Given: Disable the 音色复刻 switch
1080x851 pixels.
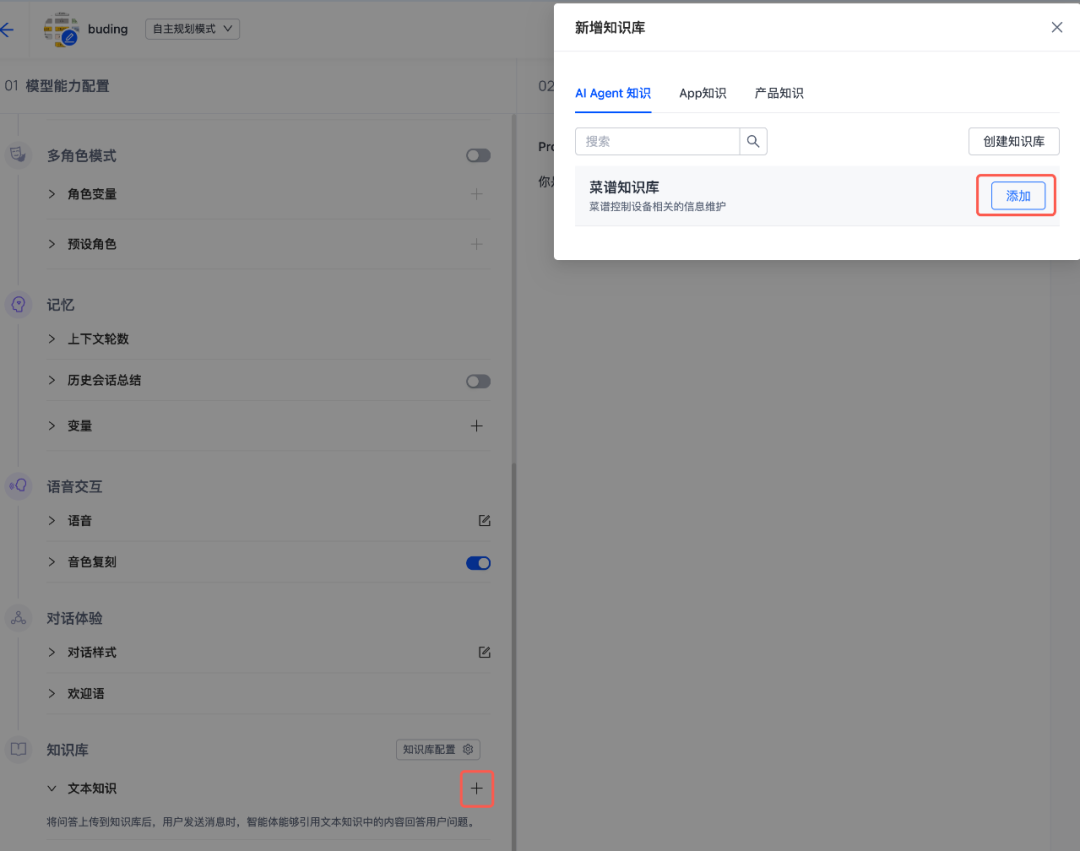Looking at the screenshot, I should point(478,563).
